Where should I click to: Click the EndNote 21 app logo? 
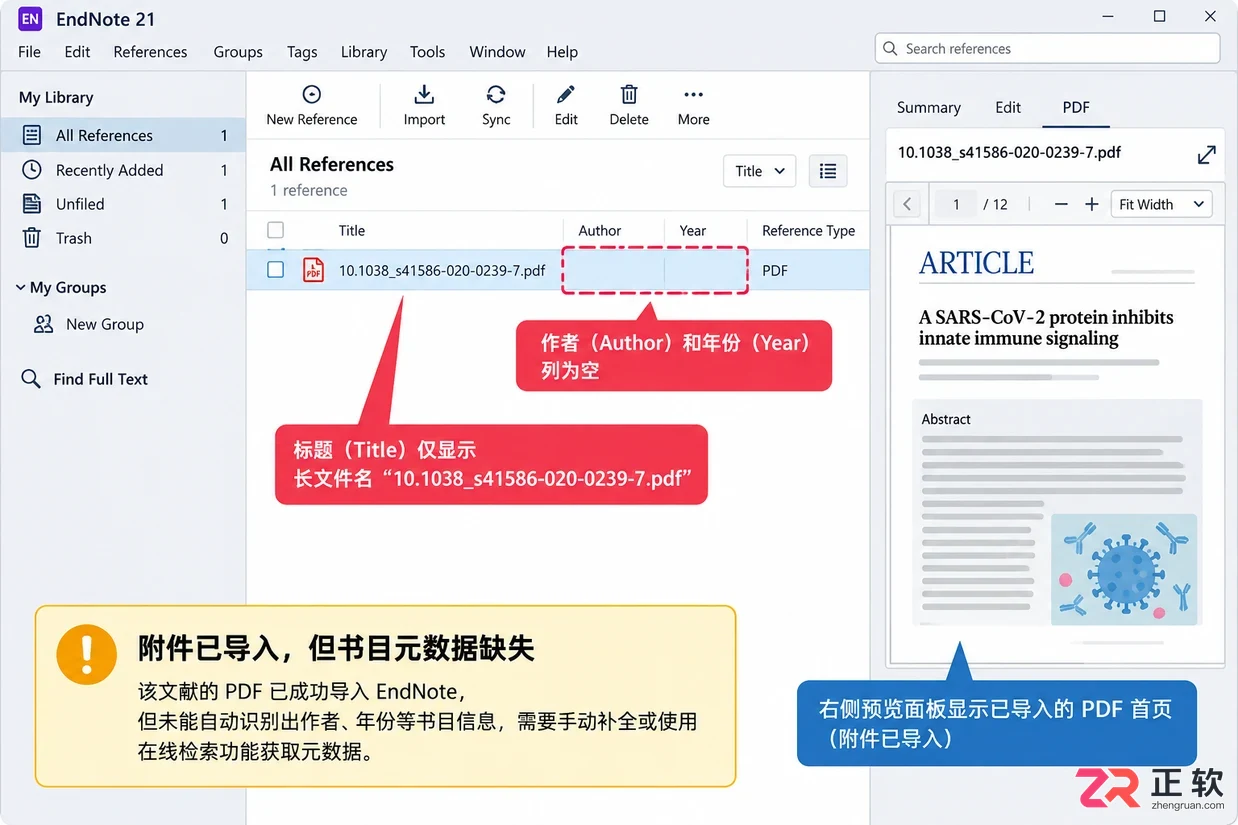[x=30, y=18]
